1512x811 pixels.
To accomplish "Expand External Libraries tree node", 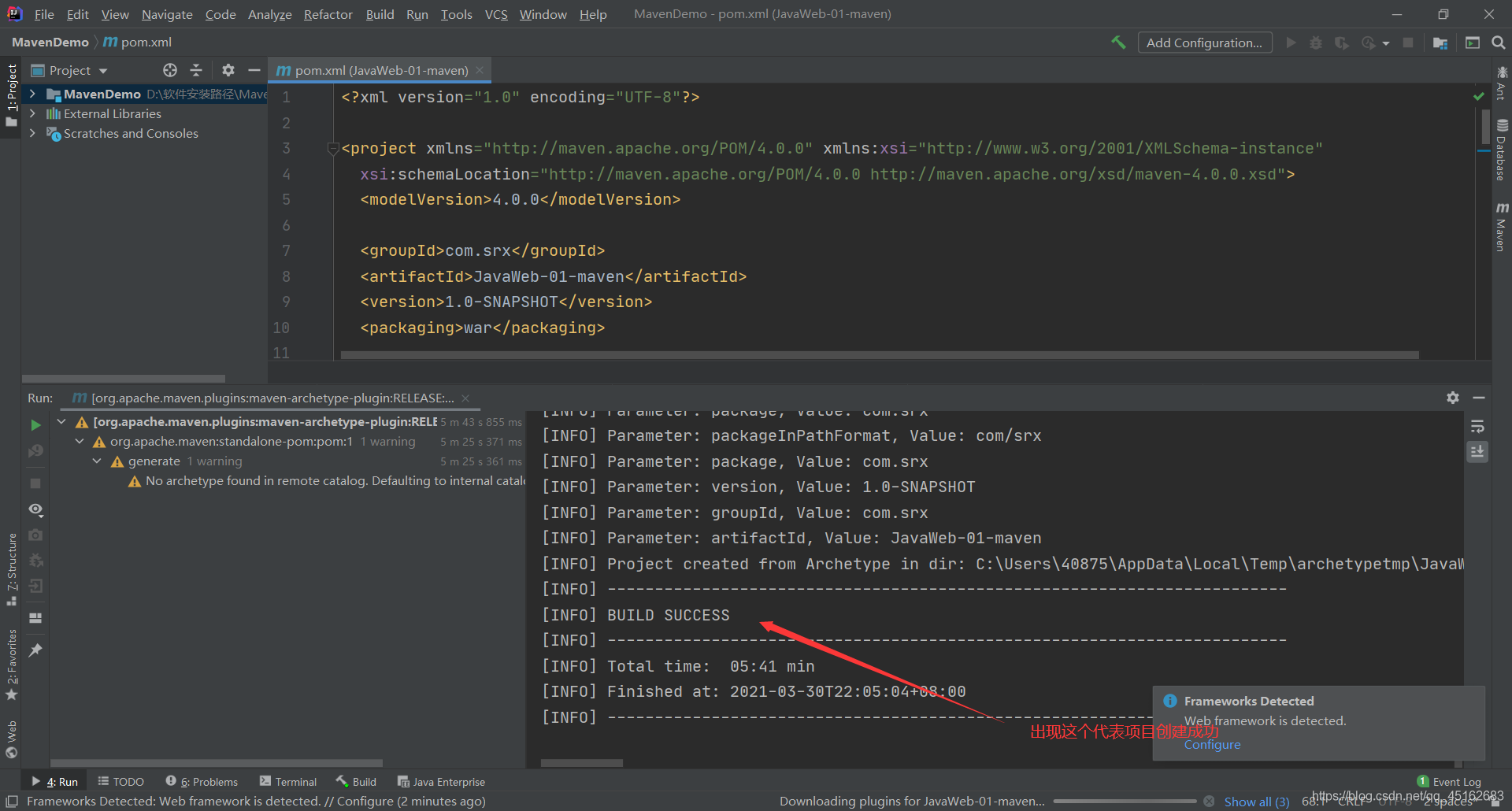I will click(32, 113).
